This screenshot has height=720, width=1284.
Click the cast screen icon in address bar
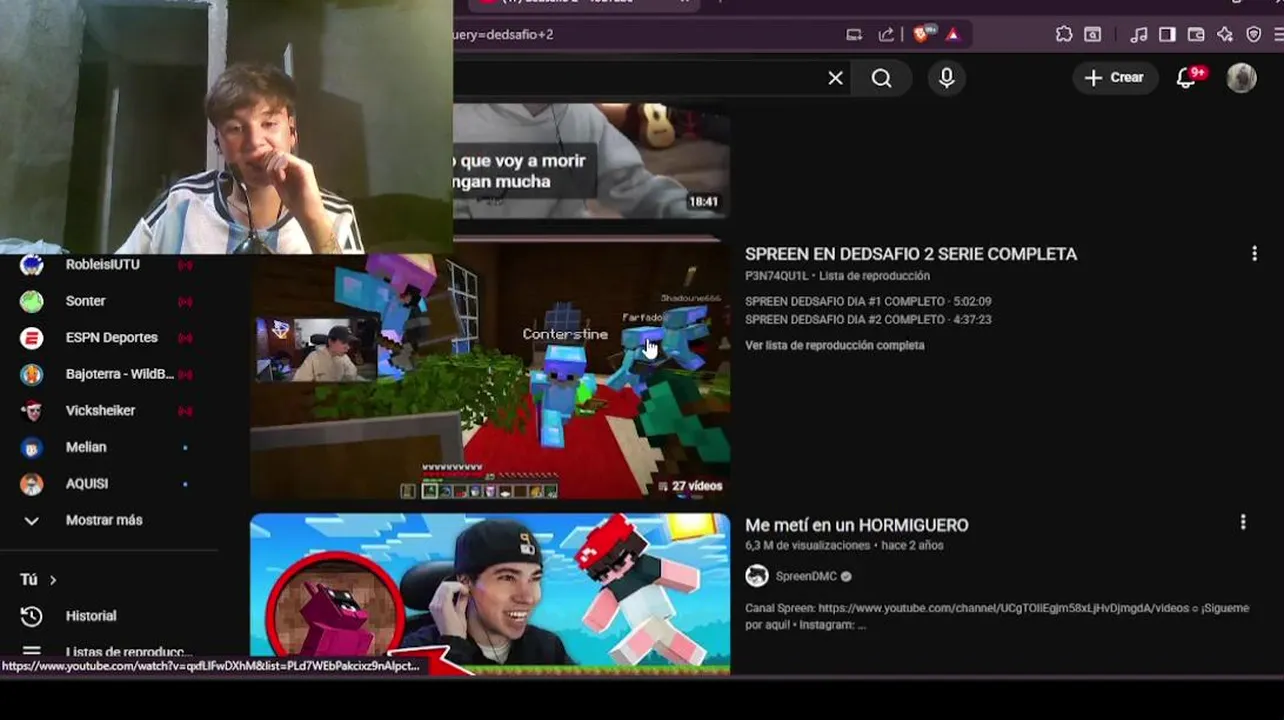tap(854, 34)
